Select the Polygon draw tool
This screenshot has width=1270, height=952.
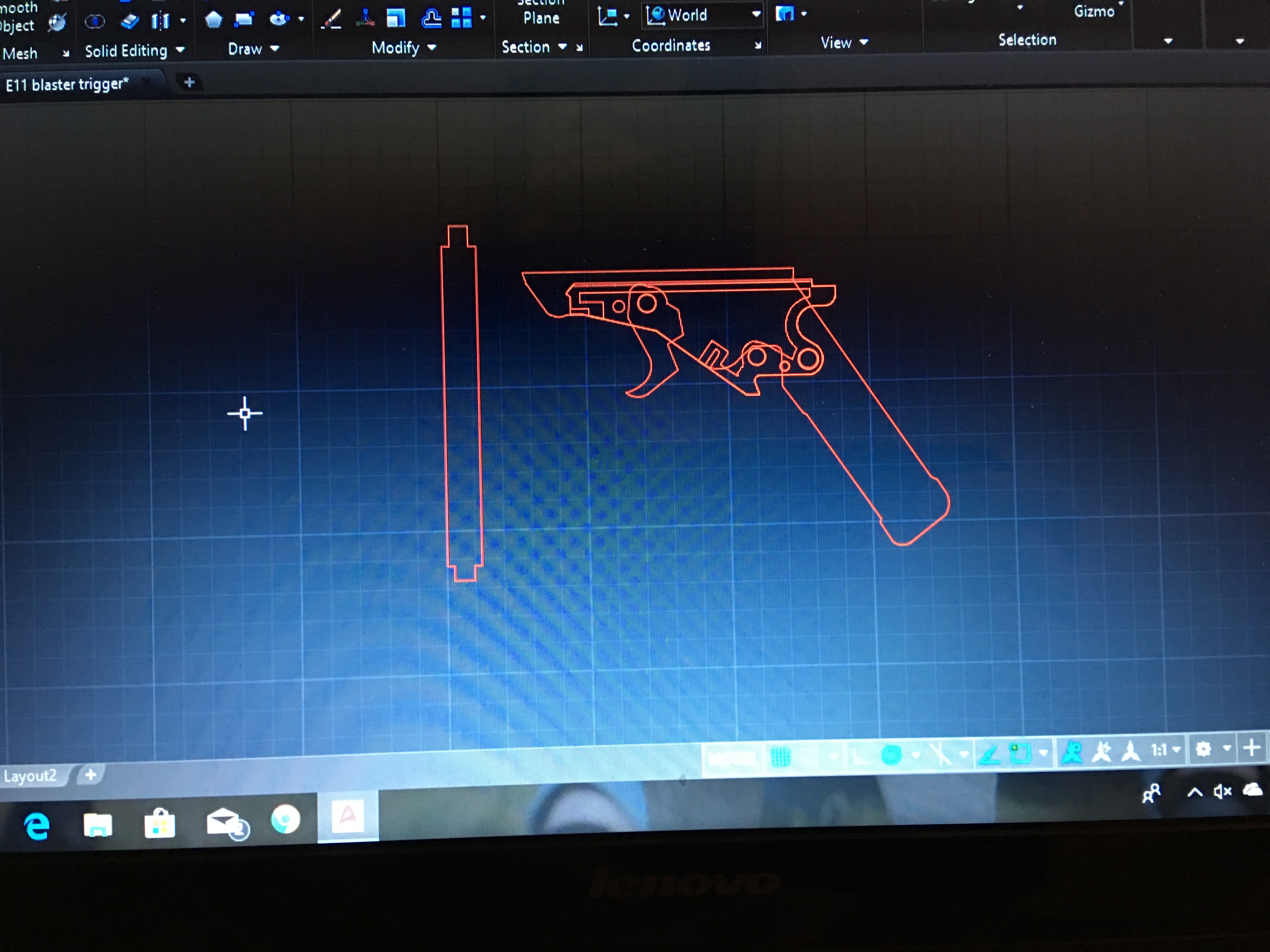pos(214,20)
